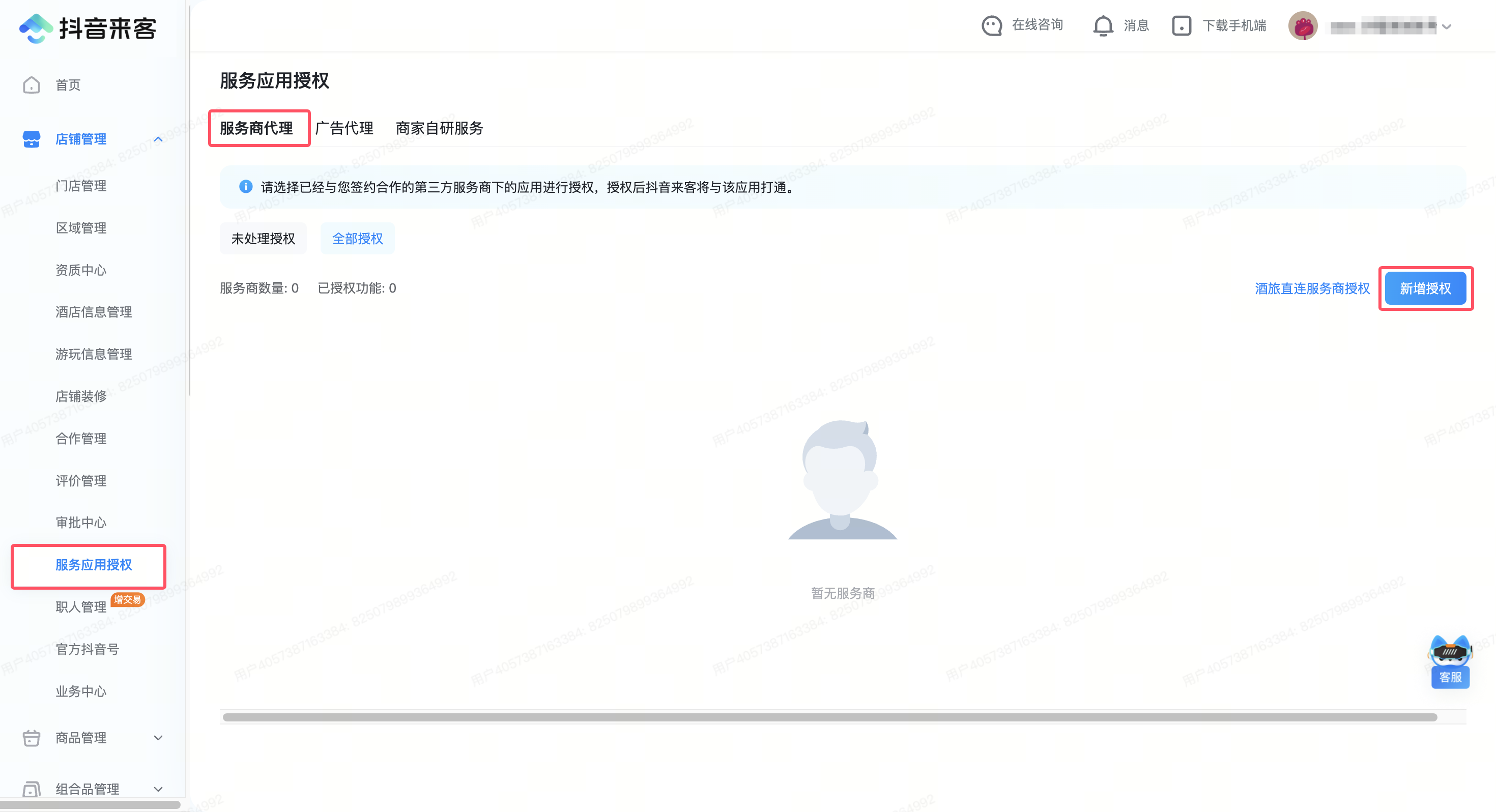Click the 商品管理 basket icon
The image size is (1496, 812).
(32, 738)
